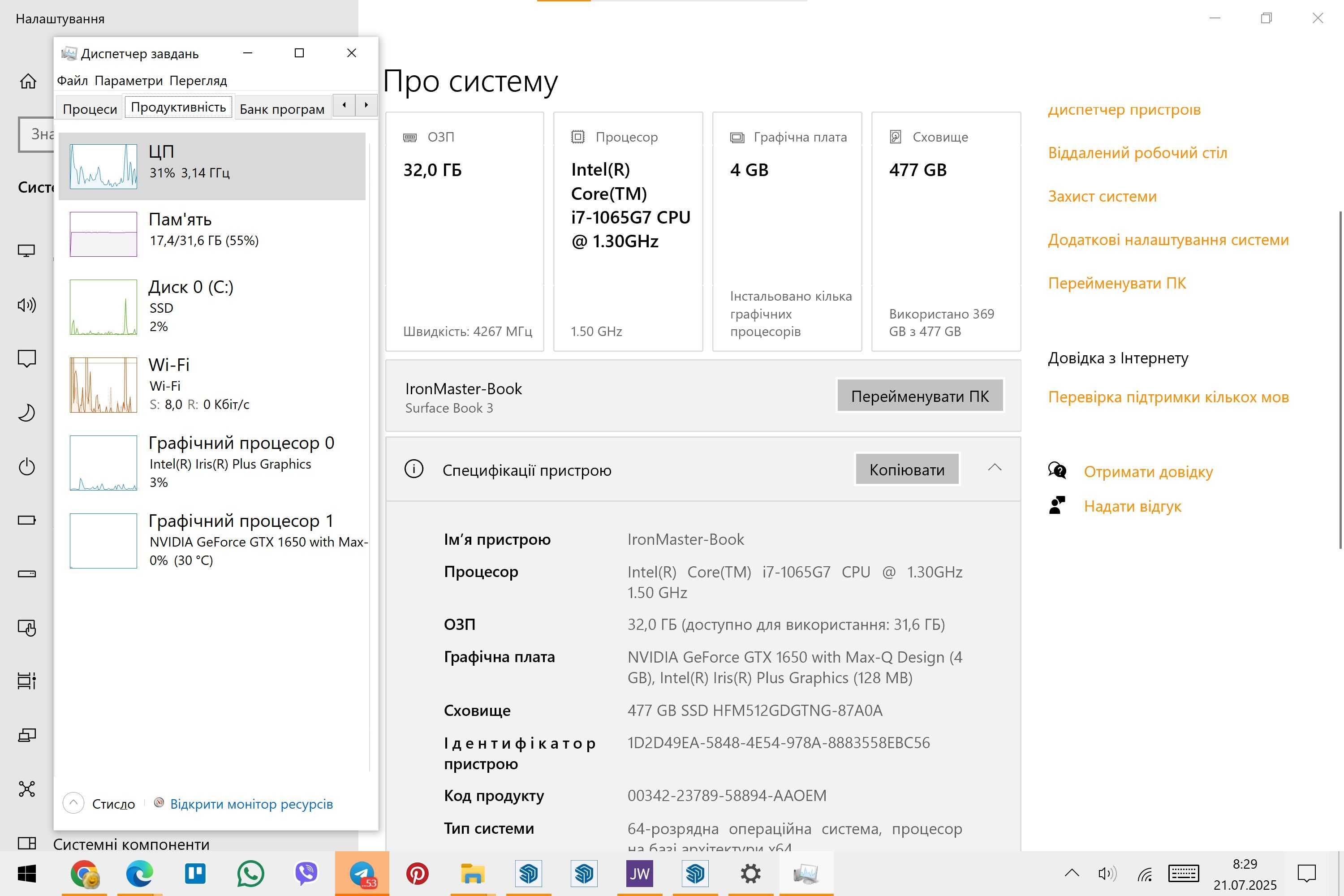Click the Settings gear taskbar icon
The width and height of the screenshot is (1344, 896).
(x=750, y=874)
